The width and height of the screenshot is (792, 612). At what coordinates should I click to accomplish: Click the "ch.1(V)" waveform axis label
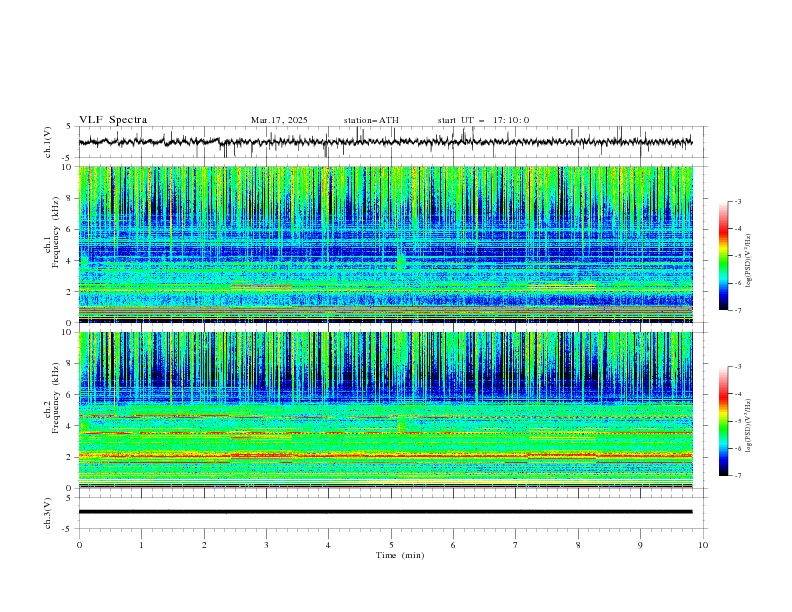point(48,142)
